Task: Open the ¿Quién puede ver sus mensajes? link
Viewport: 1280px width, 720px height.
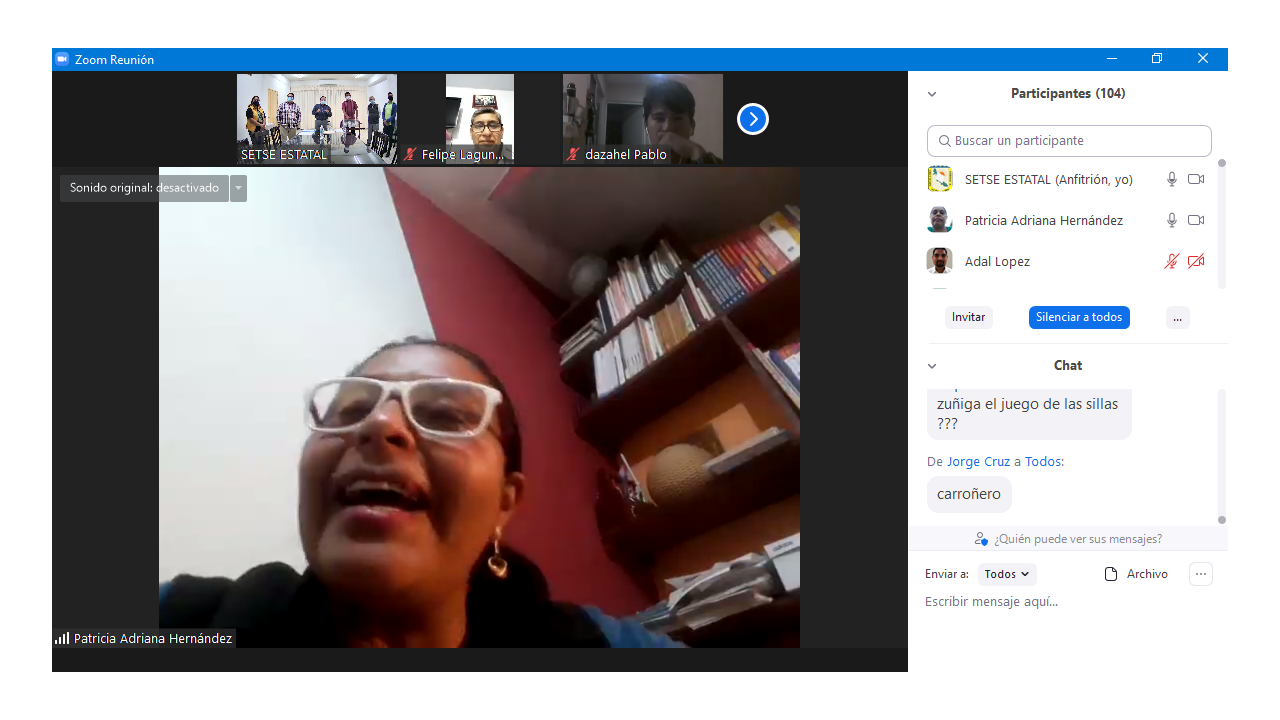Action: (x=1078, y=539)
